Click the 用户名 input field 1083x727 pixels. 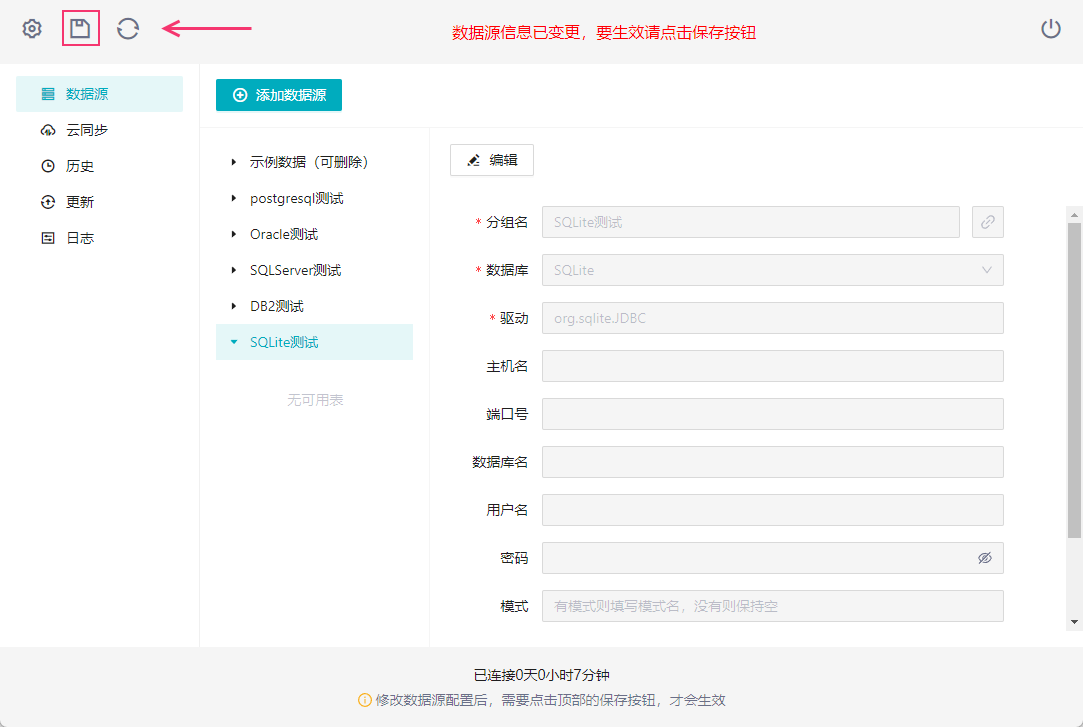772,510
